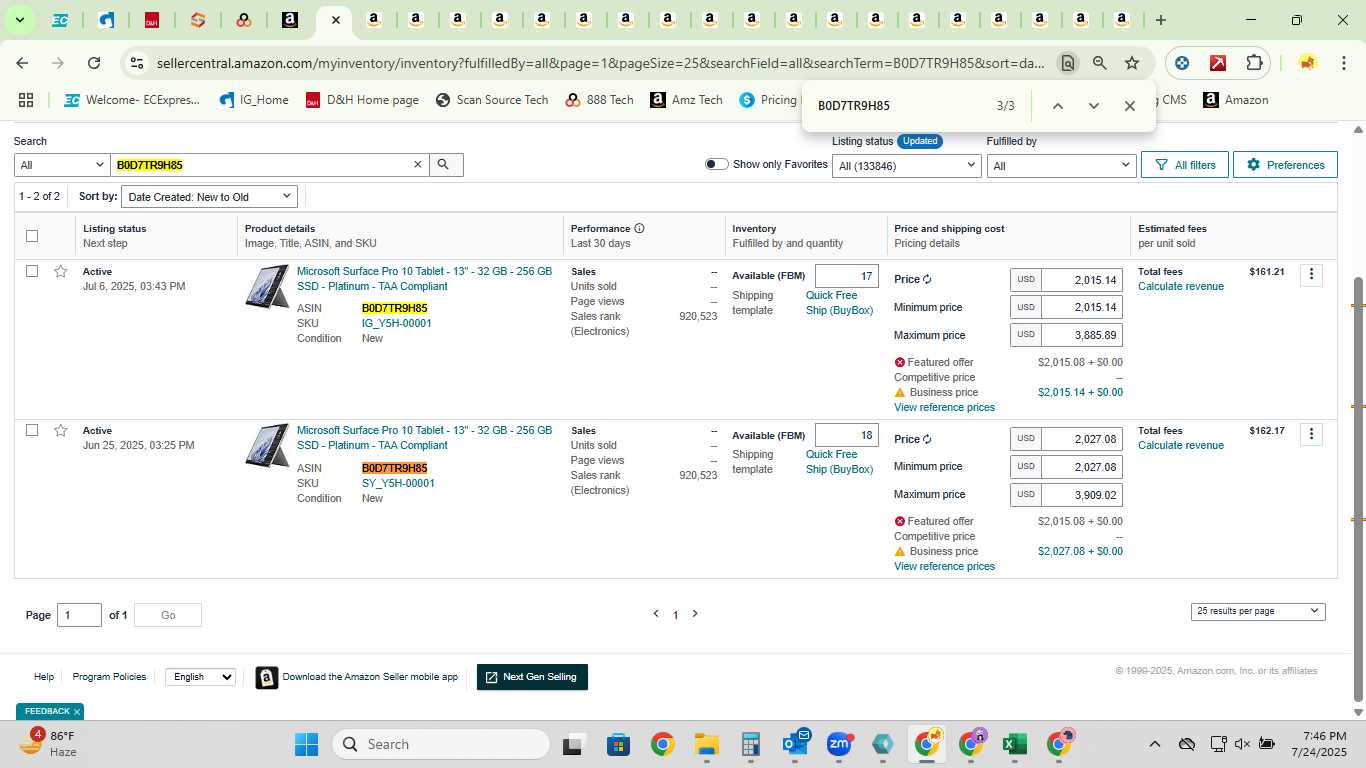The height and width of the screenshot is (768, 1366).
Task: Favorite the SY_Y5H-00001 listing star
Action: coord(60,430)
